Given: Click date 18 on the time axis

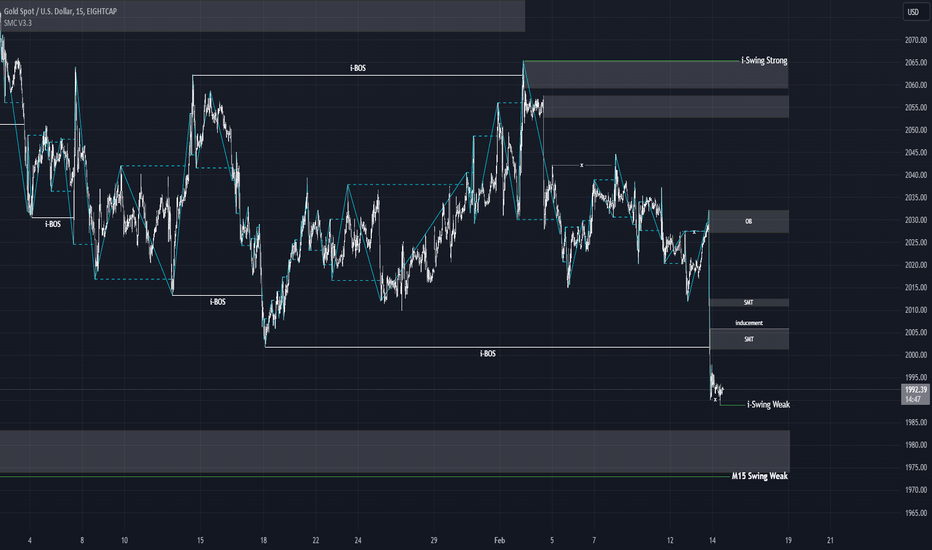Looking at the screenshot, I should [263, 540].
